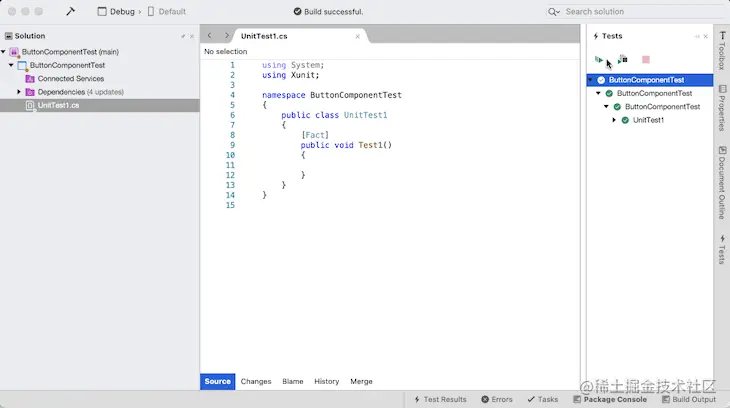Viewport: 730px width, 408px height.
Task: Click passed check icon on selected ButtonComponentTest row
Action: point(601,80)
